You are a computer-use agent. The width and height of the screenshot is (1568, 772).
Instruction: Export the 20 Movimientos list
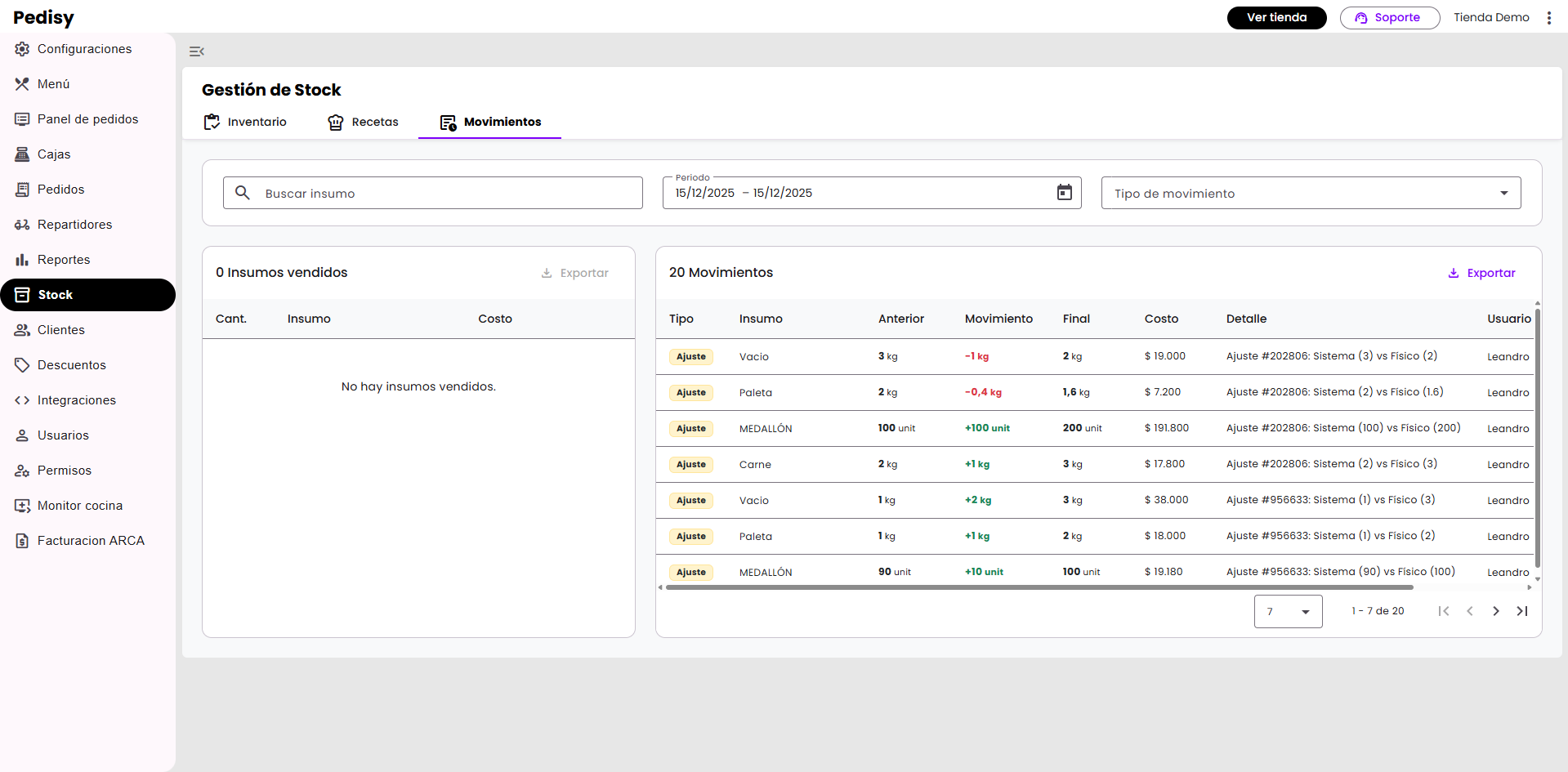click(1481, 273)
